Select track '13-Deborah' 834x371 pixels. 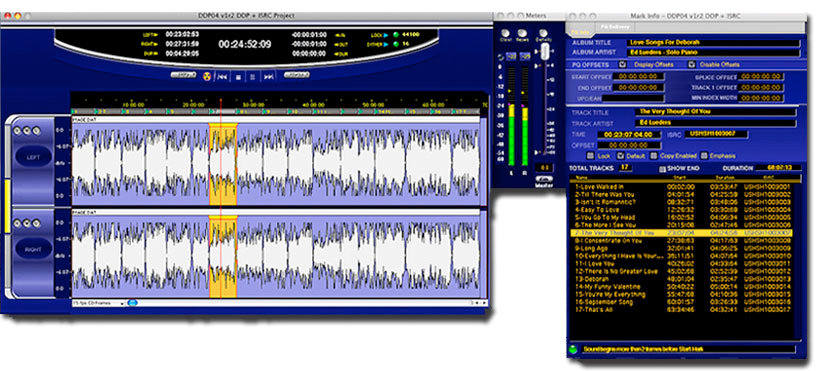pos(681,279)
